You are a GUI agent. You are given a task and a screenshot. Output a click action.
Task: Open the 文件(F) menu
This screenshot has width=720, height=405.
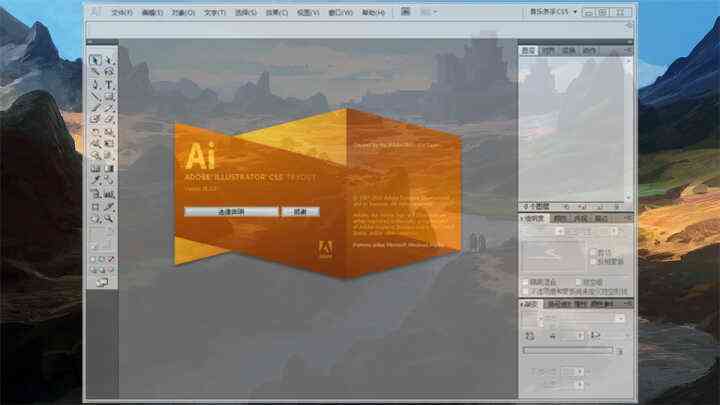(x=122, y=12)
